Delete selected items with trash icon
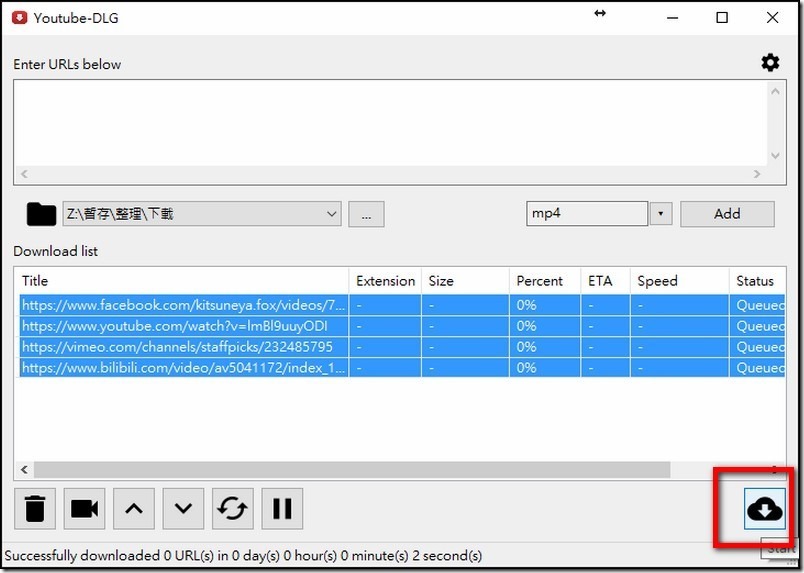The image size is (804, 573). pyautogui.click(x=35, y=508)
